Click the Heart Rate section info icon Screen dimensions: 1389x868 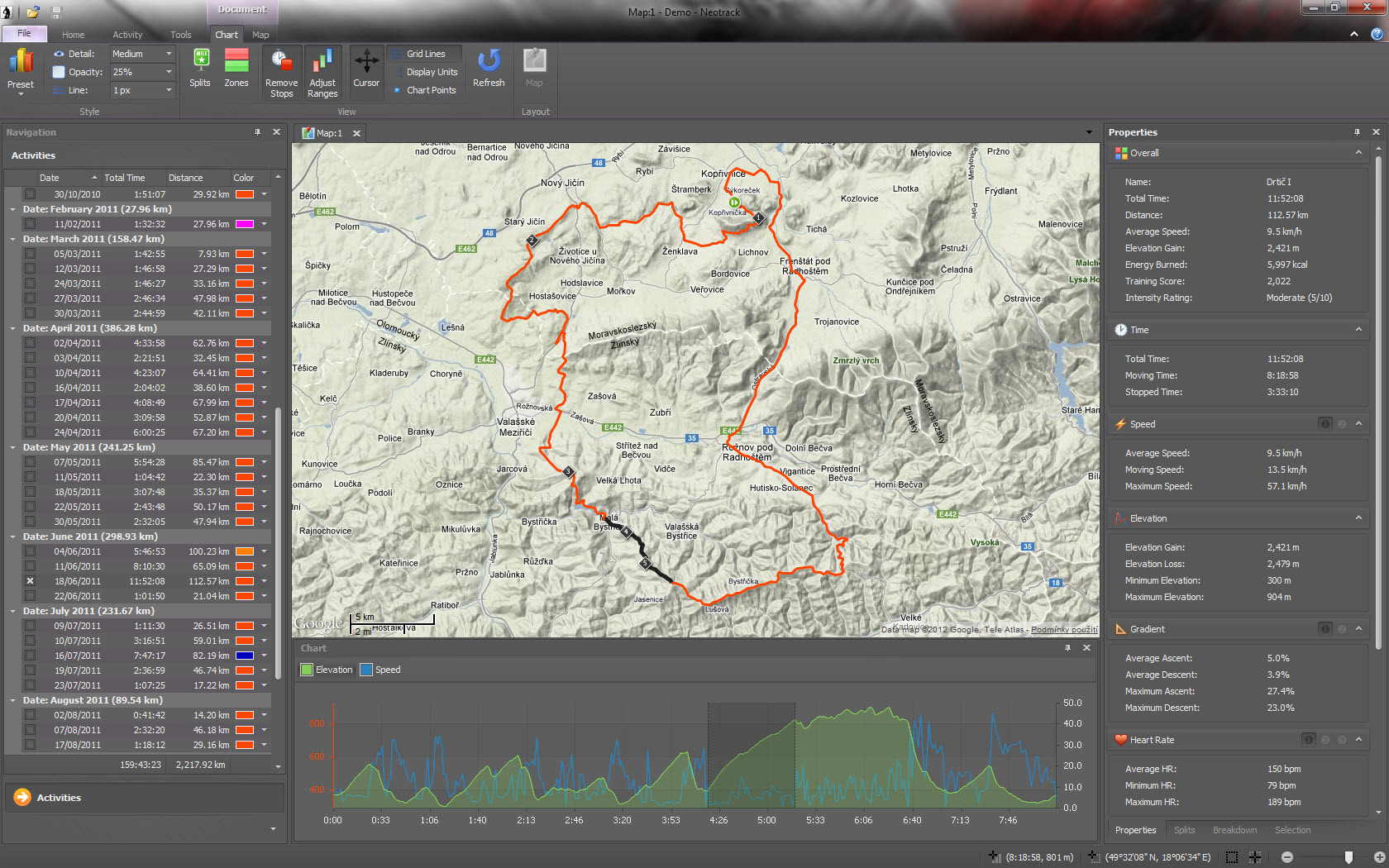1309,740
